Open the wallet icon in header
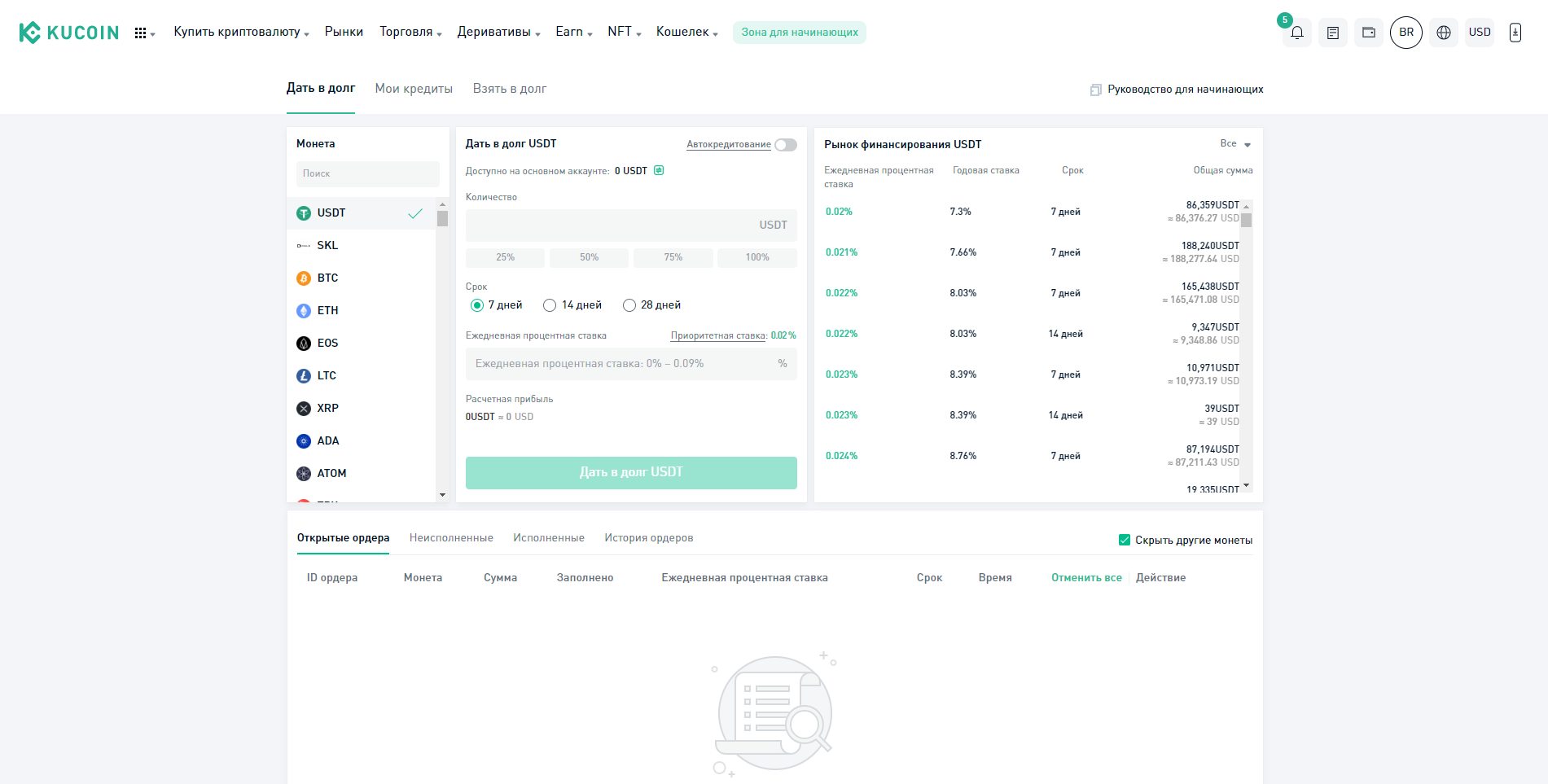1548x784 pixels. pos(1369,33)
